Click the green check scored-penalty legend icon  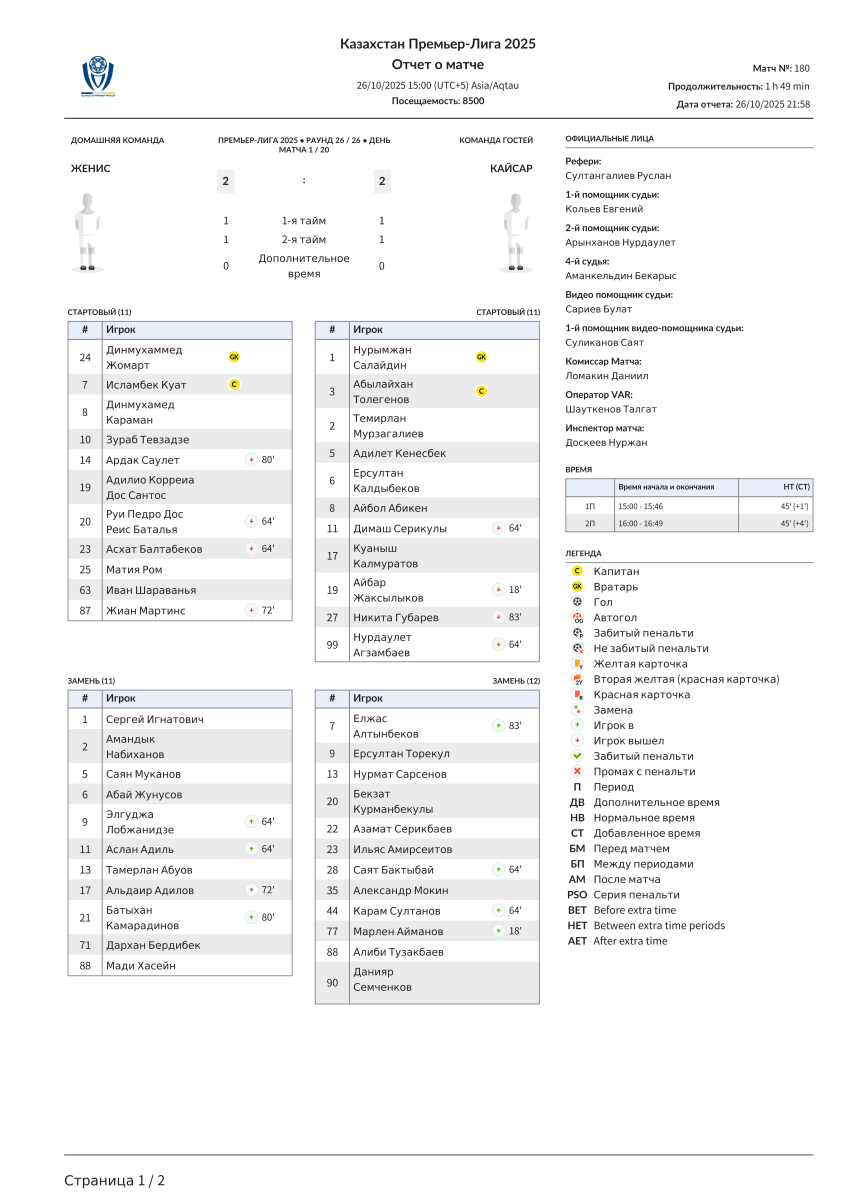click(x=577, y=756)
